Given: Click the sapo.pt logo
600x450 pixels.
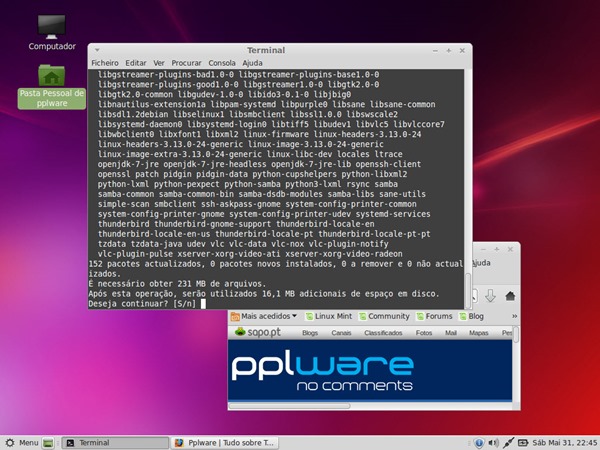Looking at the screenshot, I should (258, 332).
